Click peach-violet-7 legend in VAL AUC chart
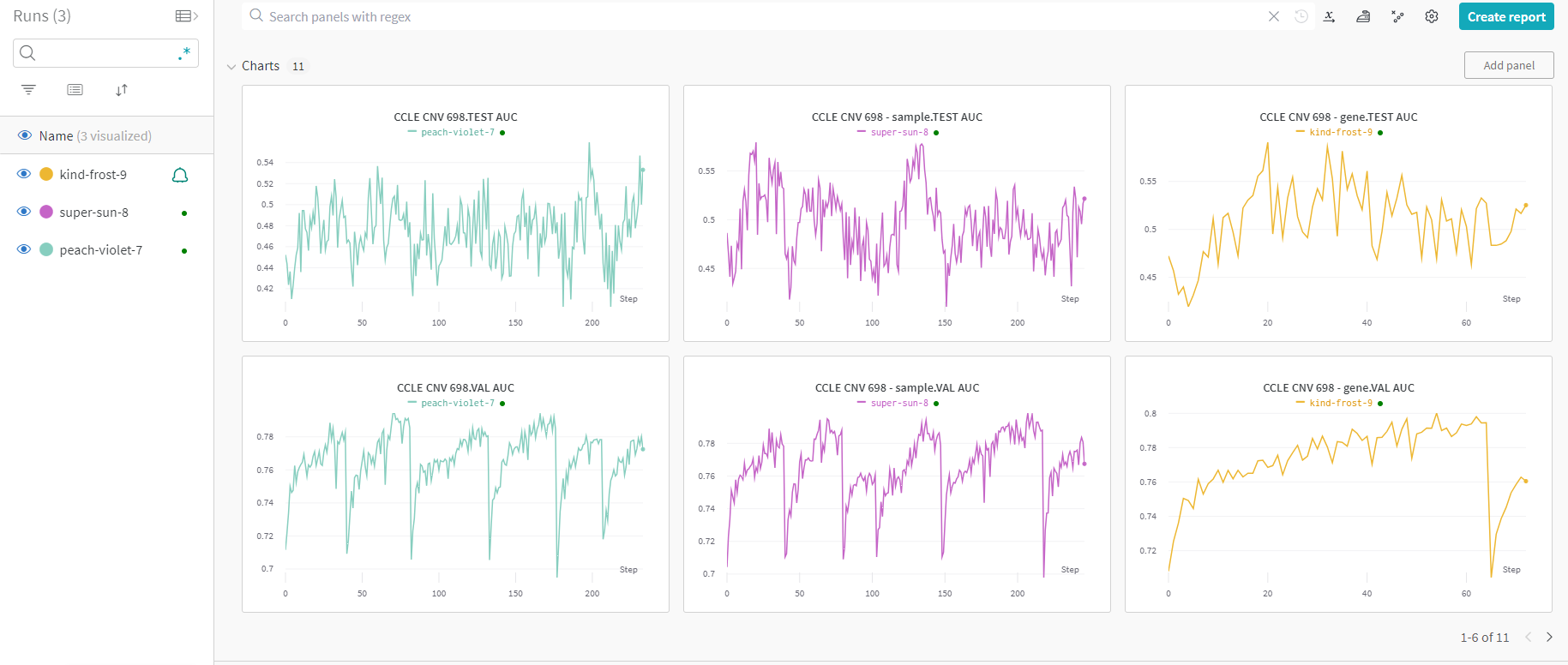The image size is (1568, 665). 457,403
